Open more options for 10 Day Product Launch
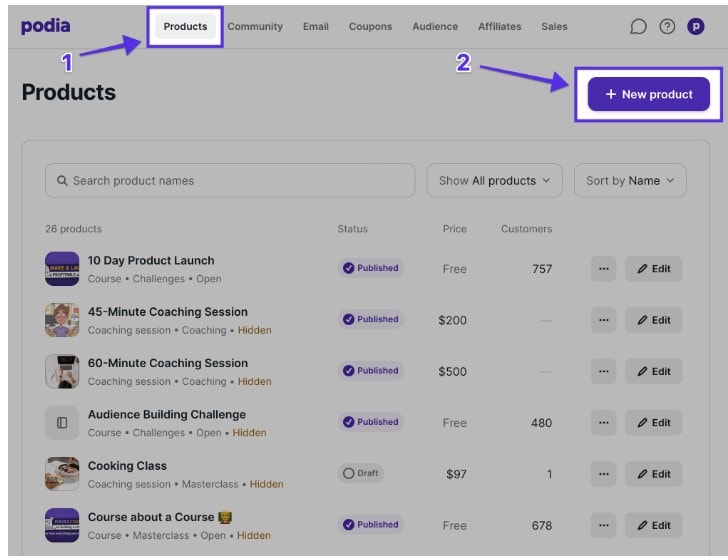Image resolution: width=728 pixels, height=560 pixels. 603,269
